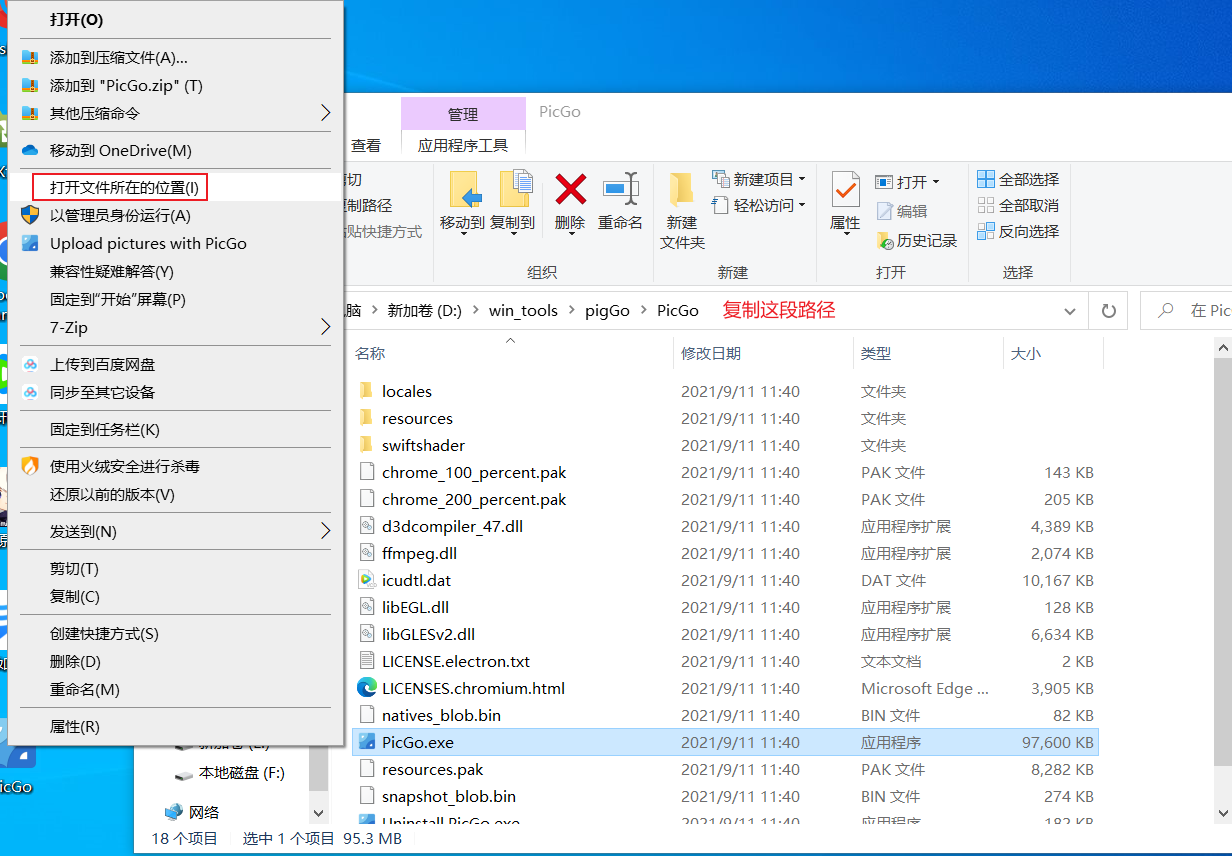Click the 全部选择 select all icon
Viewport: 1232px width, 856px height.
(x=986, y=179)
